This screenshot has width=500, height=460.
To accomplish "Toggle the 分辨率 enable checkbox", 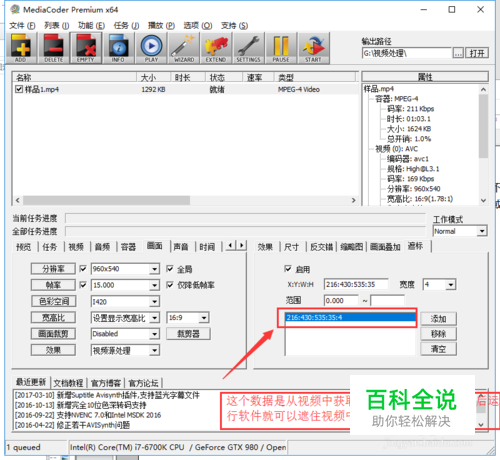I will 83,268.
